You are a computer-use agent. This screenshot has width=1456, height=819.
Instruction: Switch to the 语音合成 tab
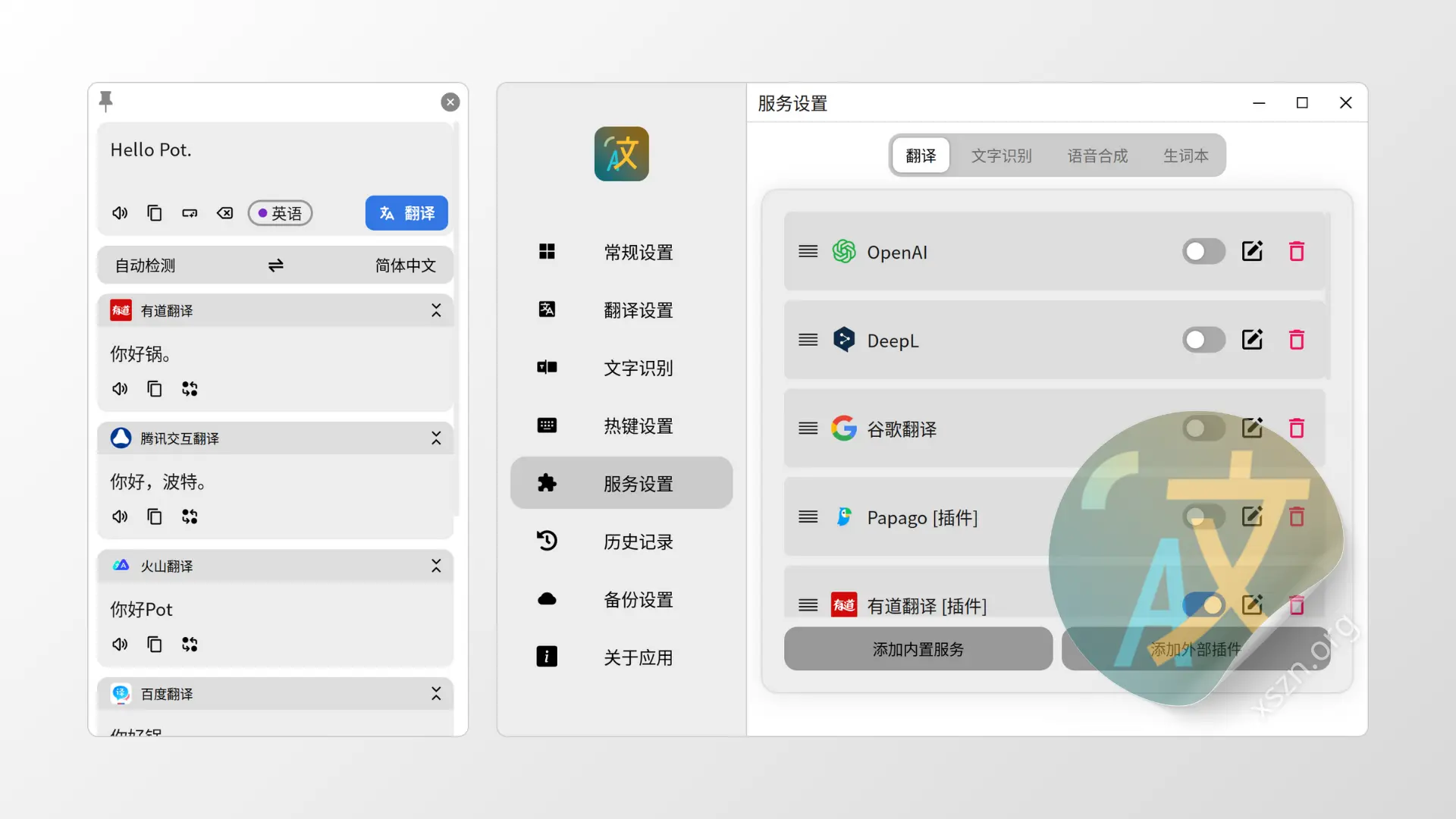pyautogui.click(x=1097, y=155)
